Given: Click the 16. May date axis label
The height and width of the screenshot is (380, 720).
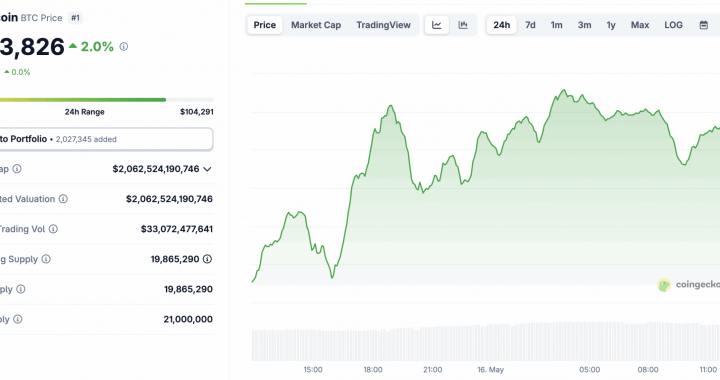Looking at the screenshot, I should tap(490, 369).
